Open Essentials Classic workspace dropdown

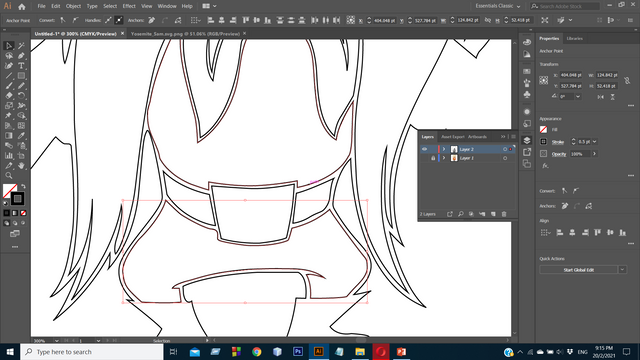pos(498,6)
